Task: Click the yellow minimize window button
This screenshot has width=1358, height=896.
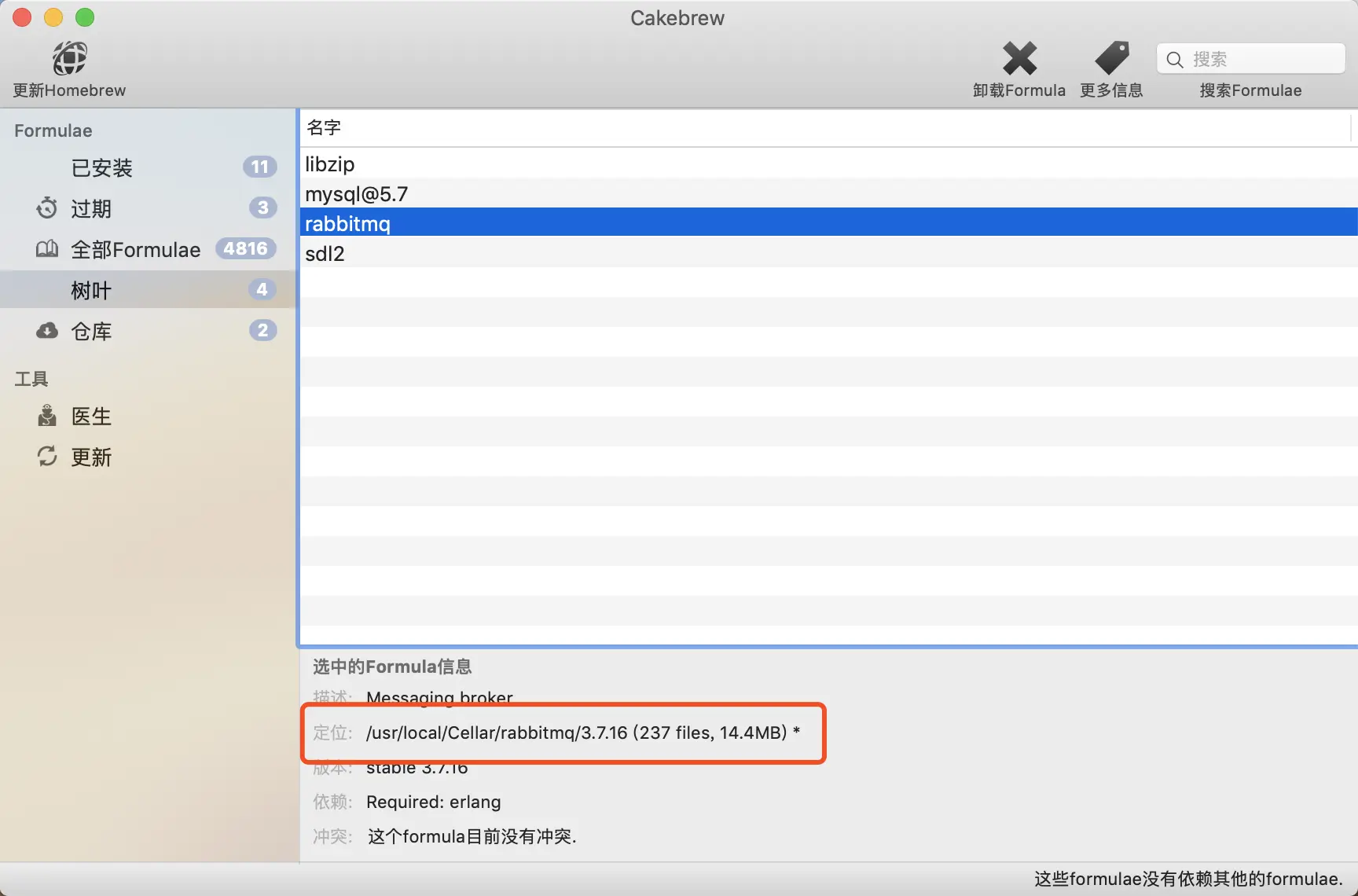Action: click(x=53, y=17)
